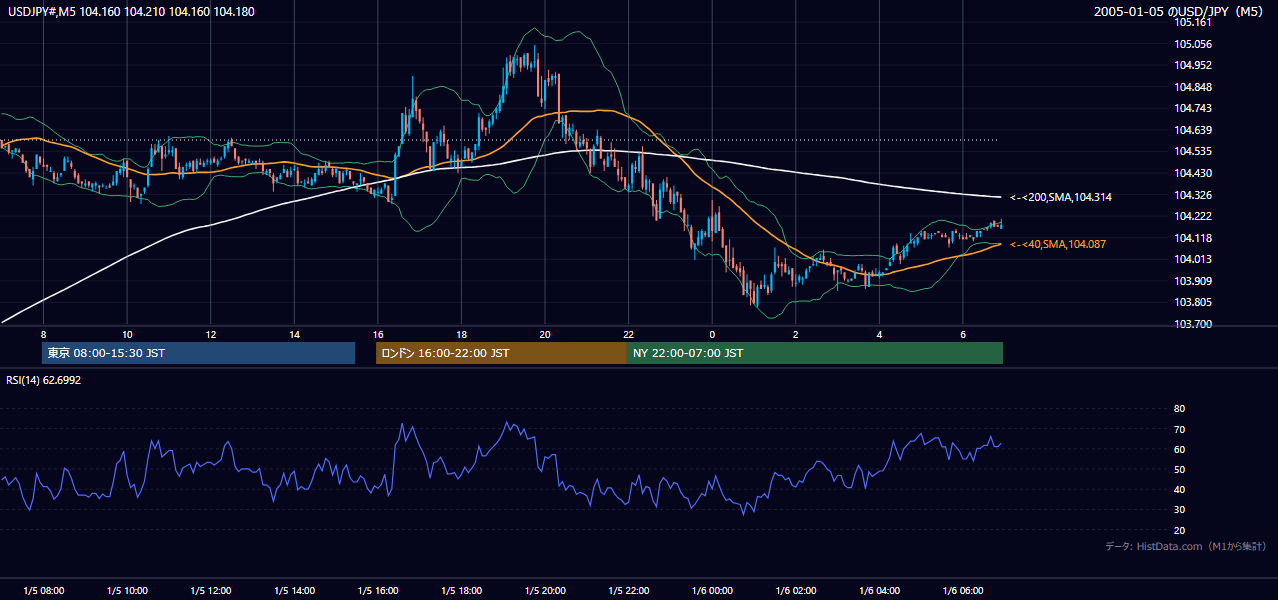1278x600 pixels.
Task: Select the 200 SMA label 104.314
Action: [x=1061, y=198]
